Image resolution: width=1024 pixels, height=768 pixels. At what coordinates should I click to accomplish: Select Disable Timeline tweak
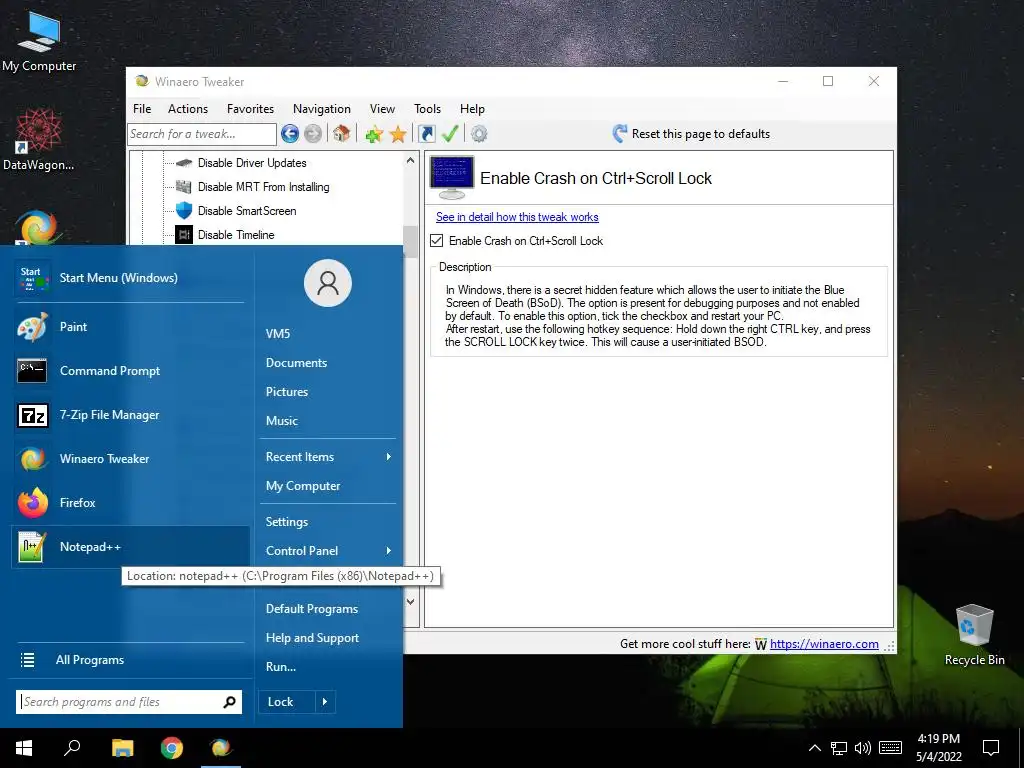pyautogui.click(x=236, y=234)
